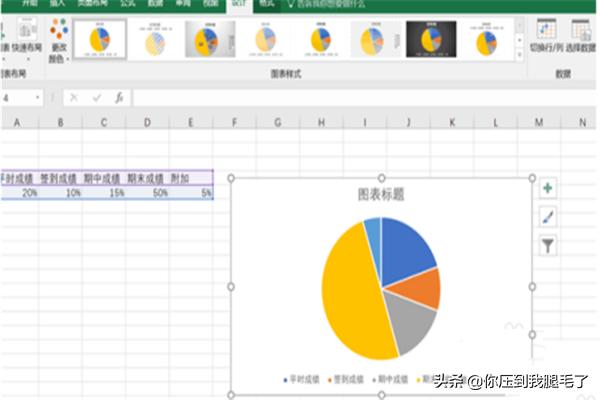The height and width of the screenshot is (400, 600).
Task: Apply the fourth light-toned pie chart style
Action: pos(266,39)
